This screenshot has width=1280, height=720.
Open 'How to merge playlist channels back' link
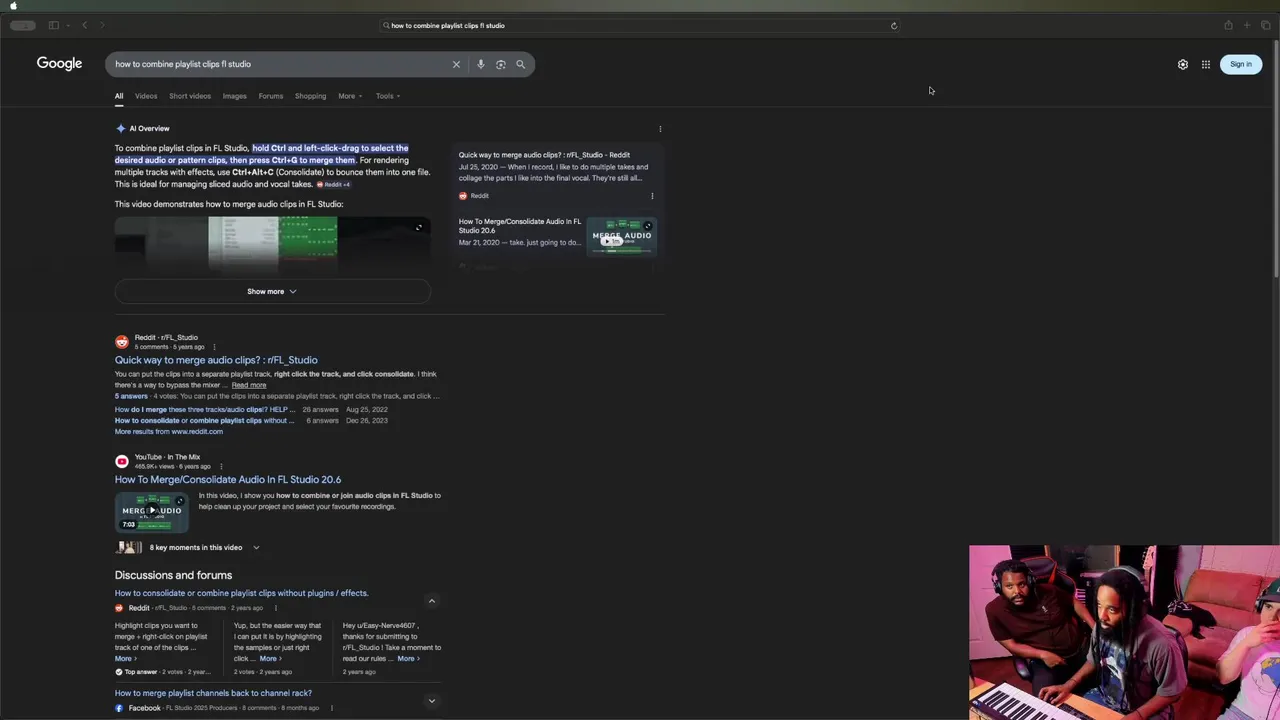[213, 693]
